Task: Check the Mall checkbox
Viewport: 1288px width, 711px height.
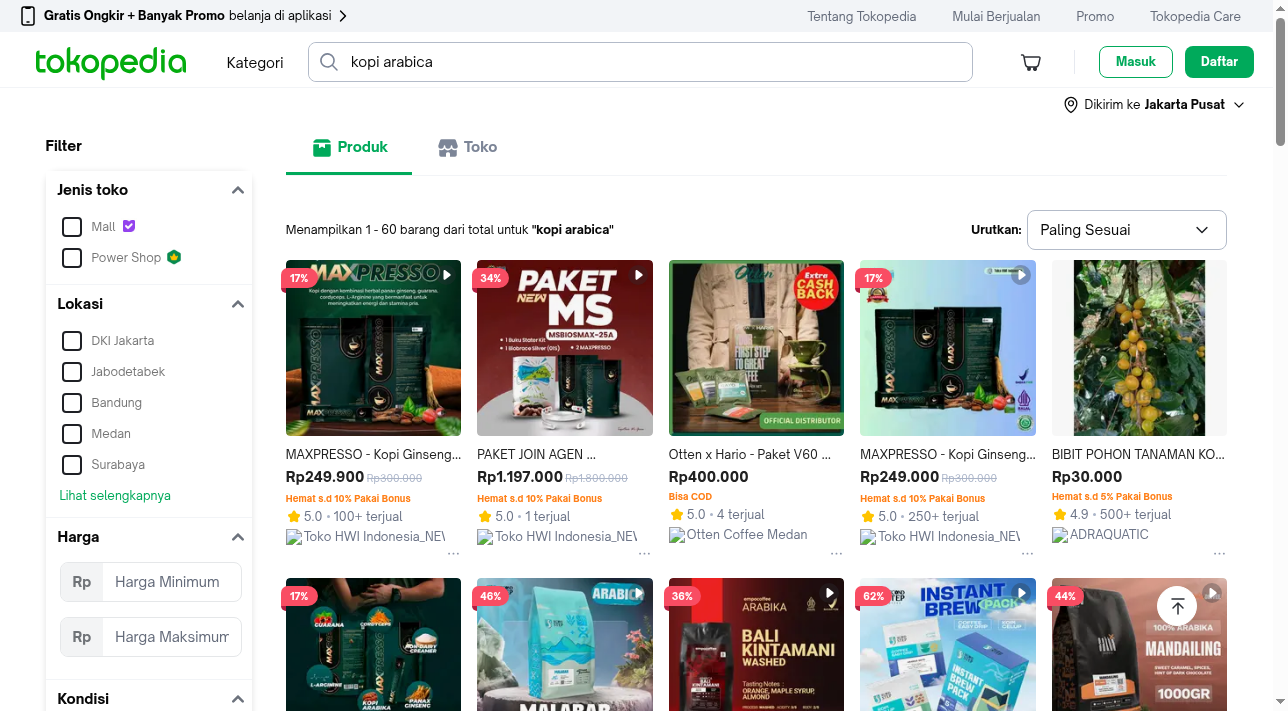Action: [72, 227]
